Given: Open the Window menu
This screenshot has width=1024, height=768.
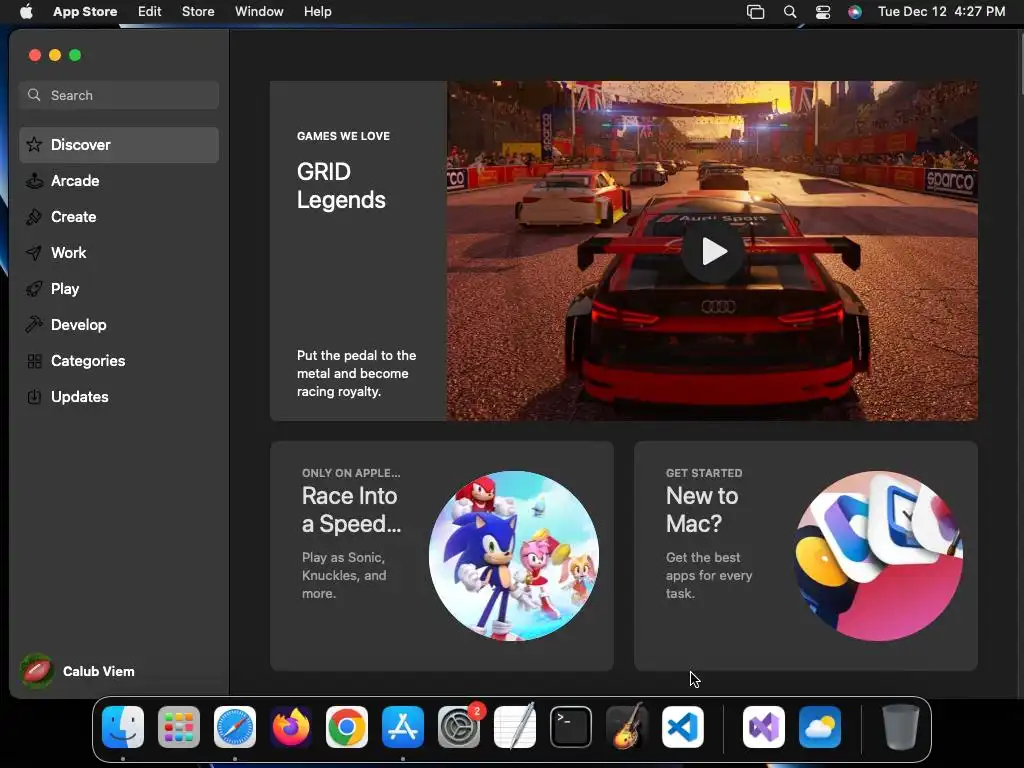Looking at the screenshot, I should pos(259,11).
